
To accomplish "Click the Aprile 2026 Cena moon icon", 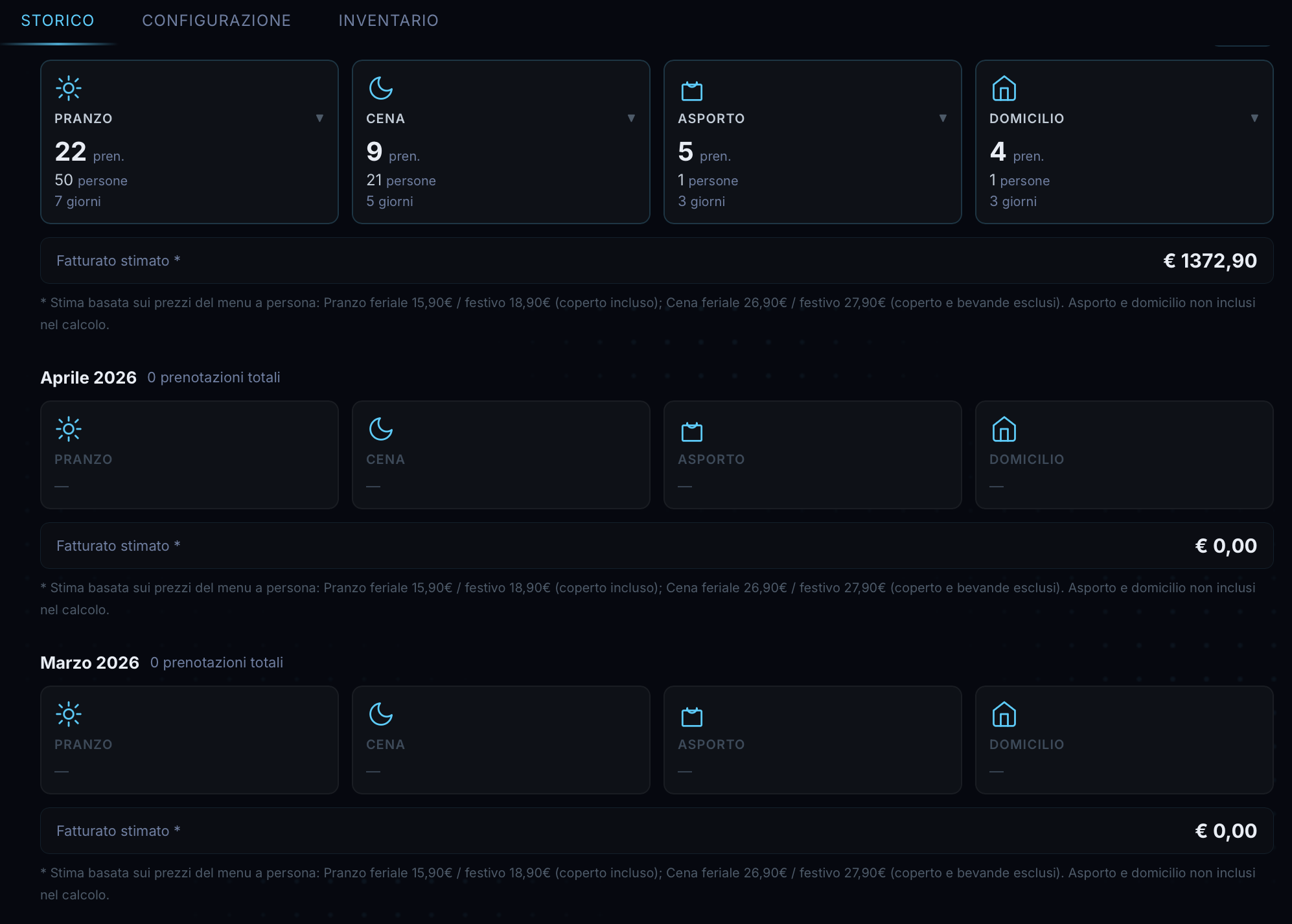I will tap(381, 429).
